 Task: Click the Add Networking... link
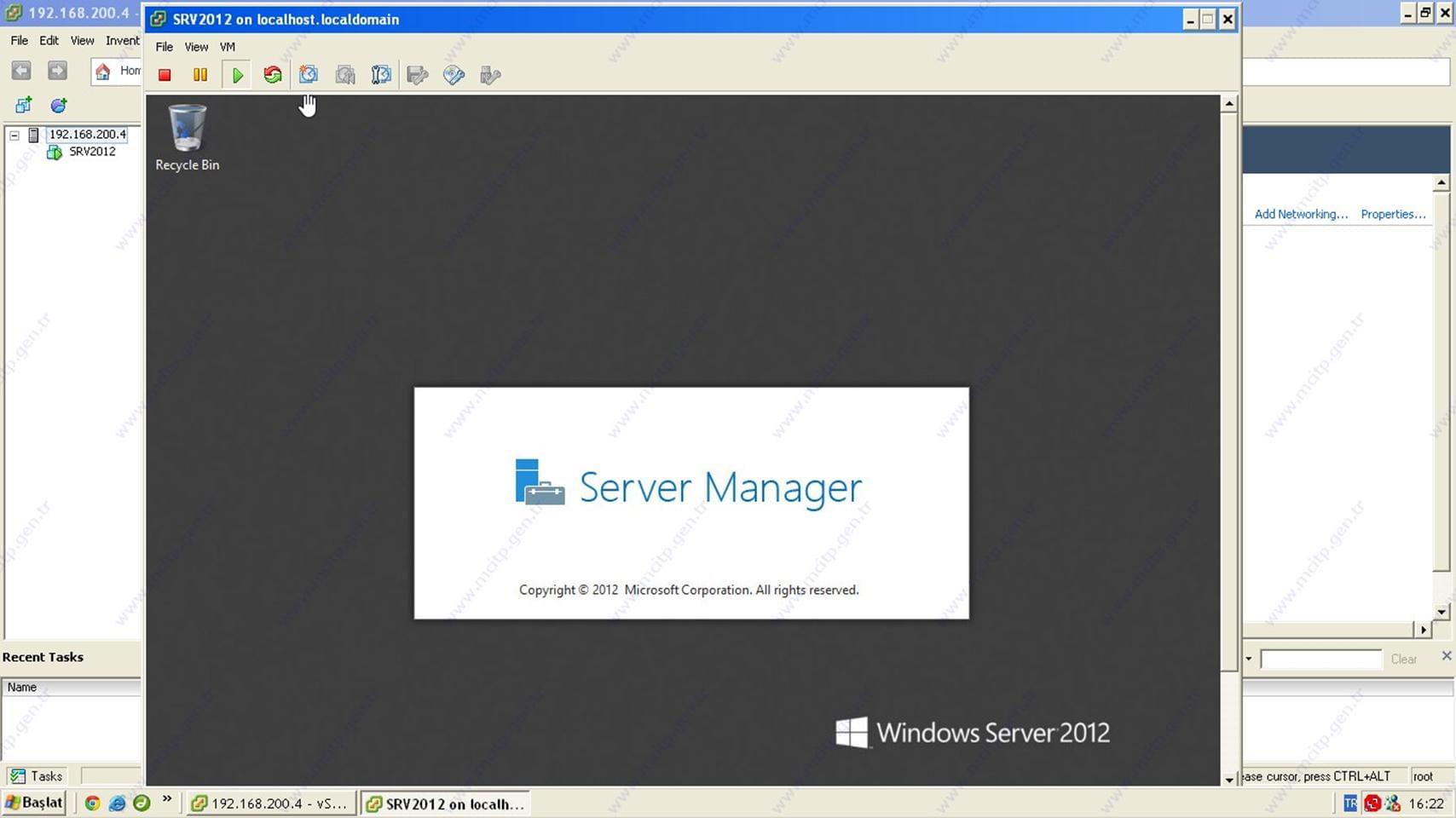point(1301,214)
